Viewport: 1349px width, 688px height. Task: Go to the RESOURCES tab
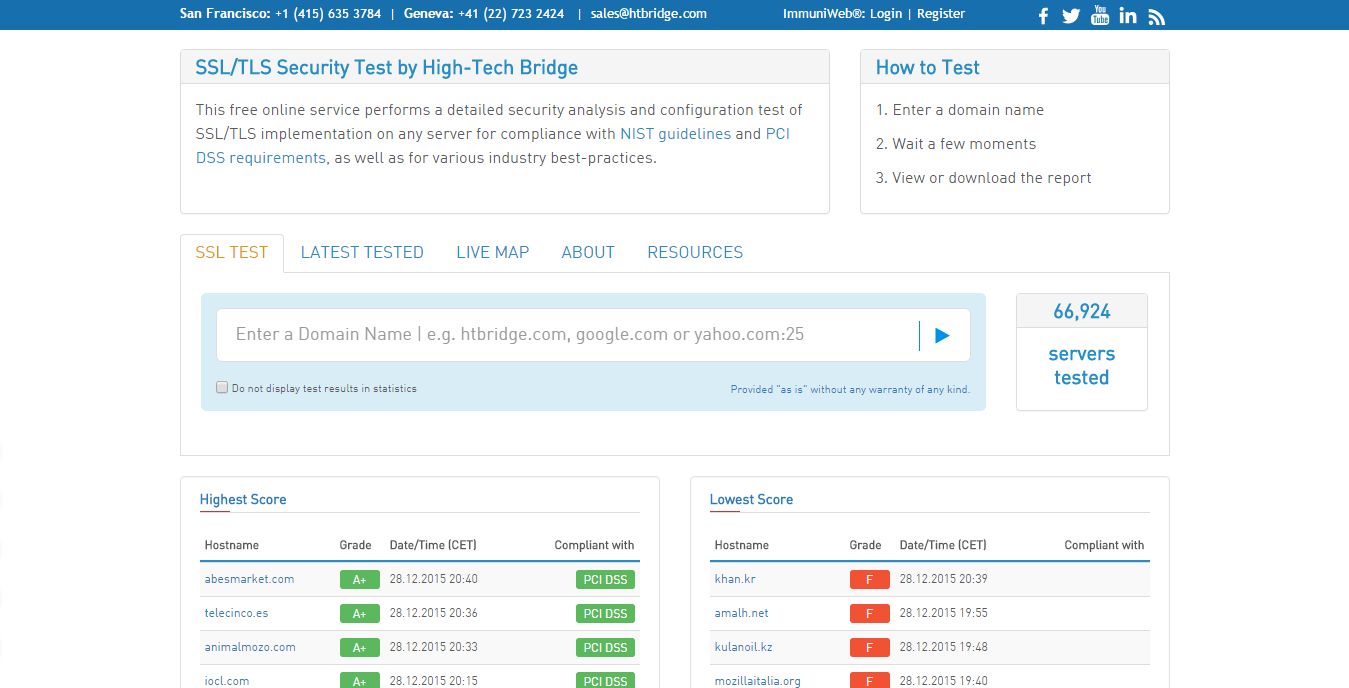tap(695, 252)
